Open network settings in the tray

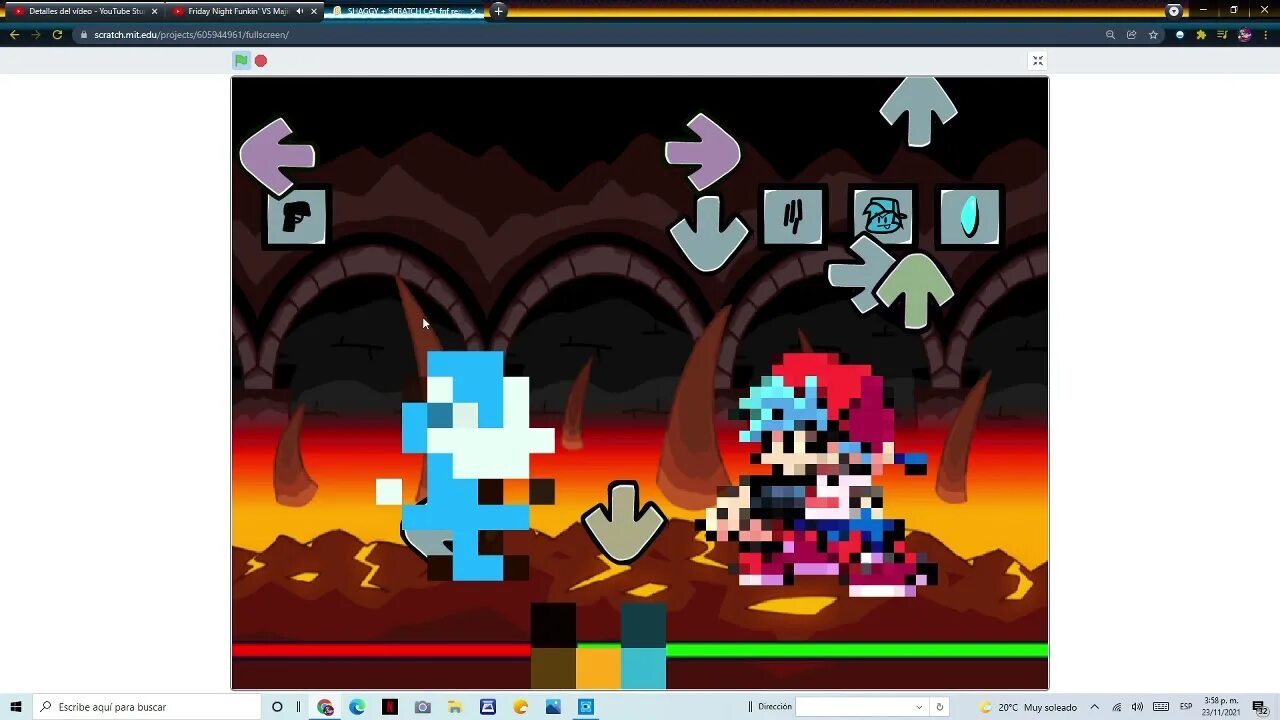(x=1117, y=707)
